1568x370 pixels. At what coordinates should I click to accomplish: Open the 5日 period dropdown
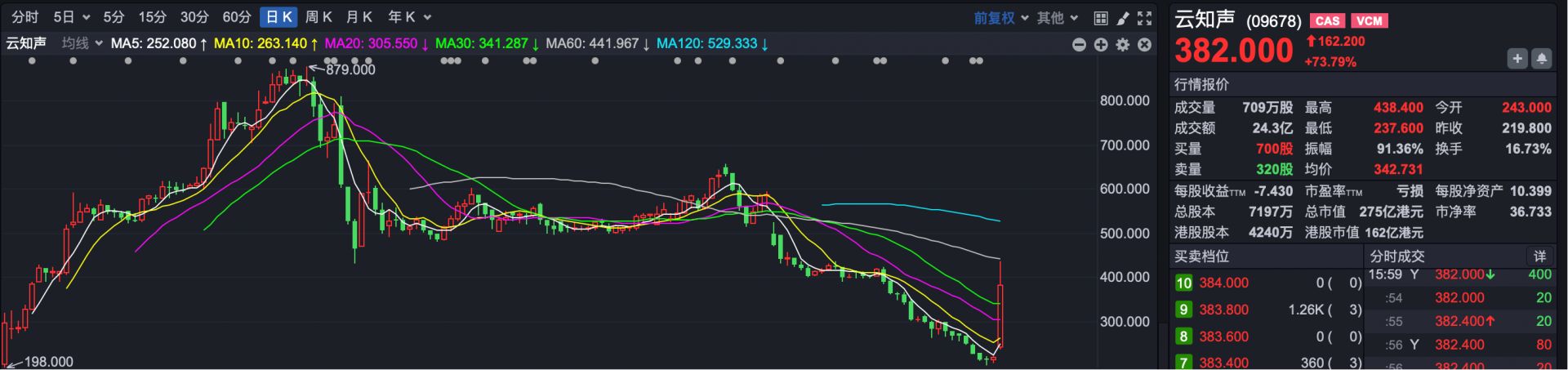click(71, 17)
